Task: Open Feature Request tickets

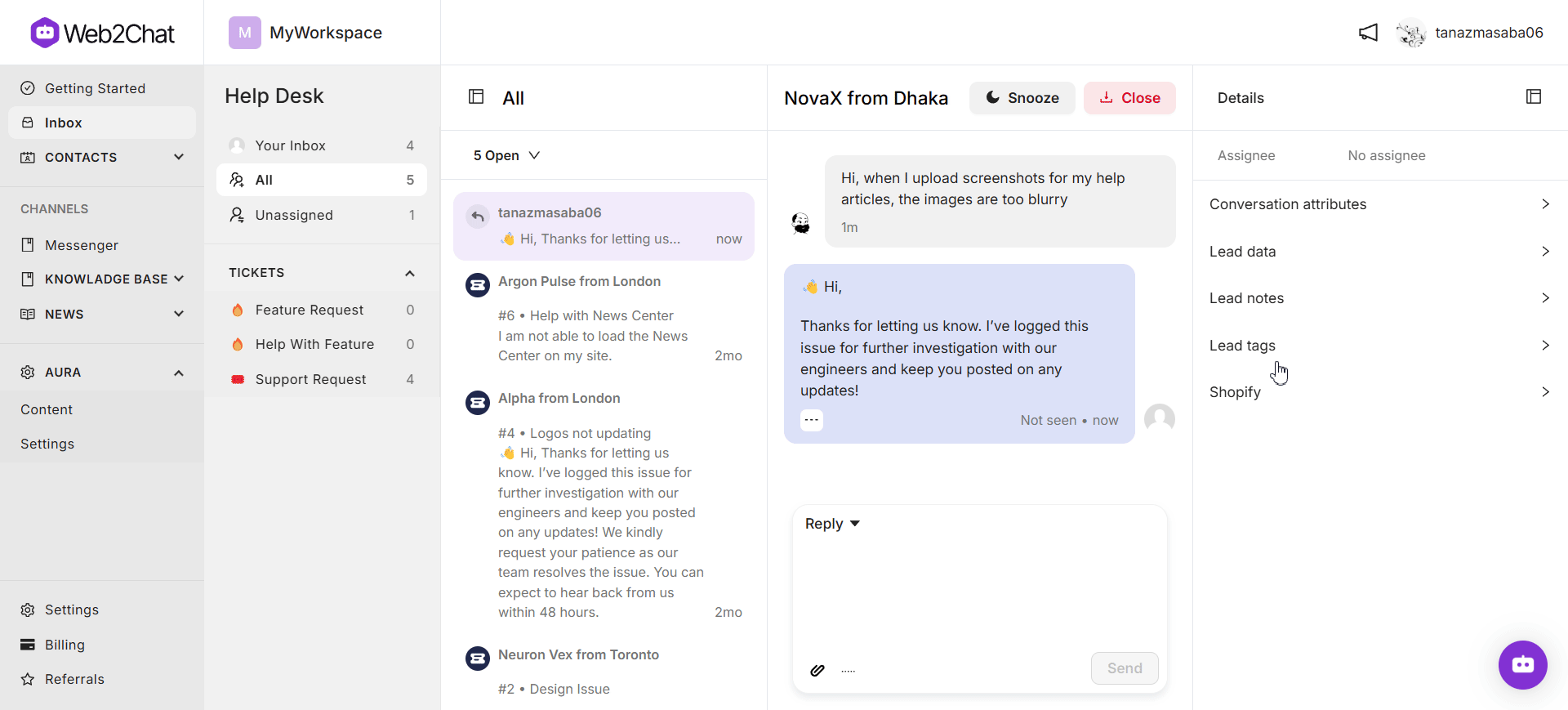Action: point(322,310)
